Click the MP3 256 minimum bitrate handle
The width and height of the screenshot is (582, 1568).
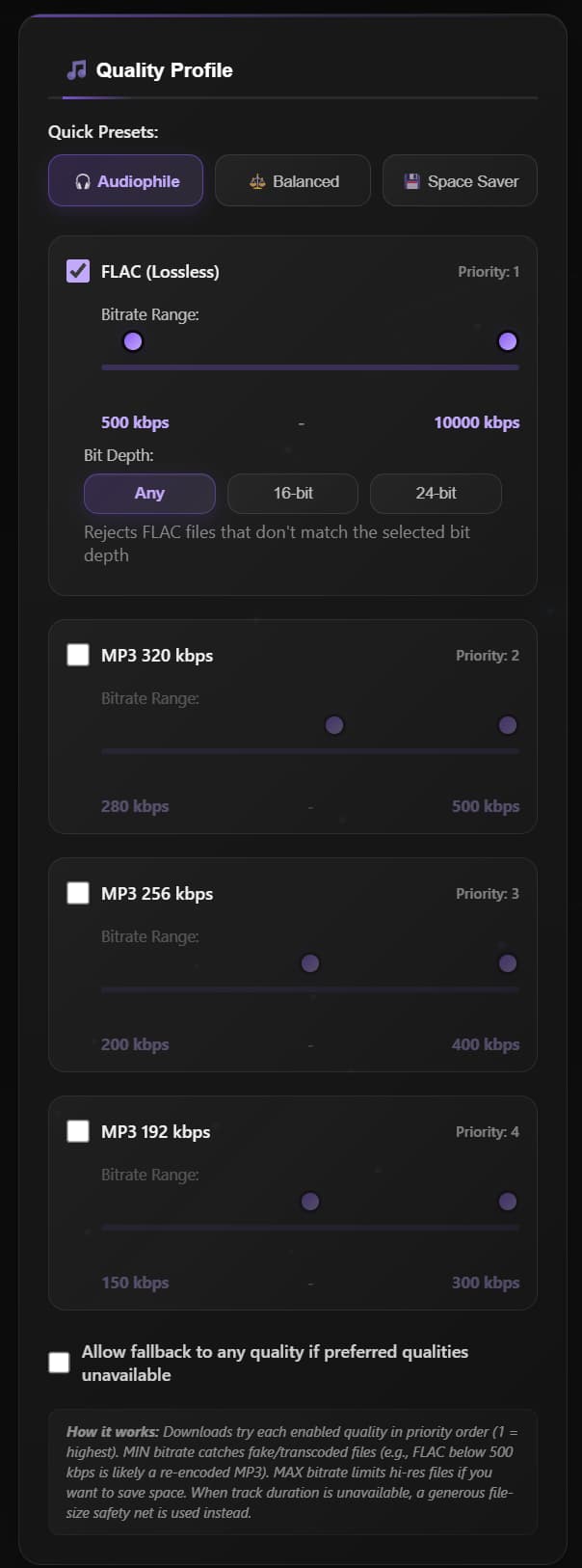tap(310, 963)
